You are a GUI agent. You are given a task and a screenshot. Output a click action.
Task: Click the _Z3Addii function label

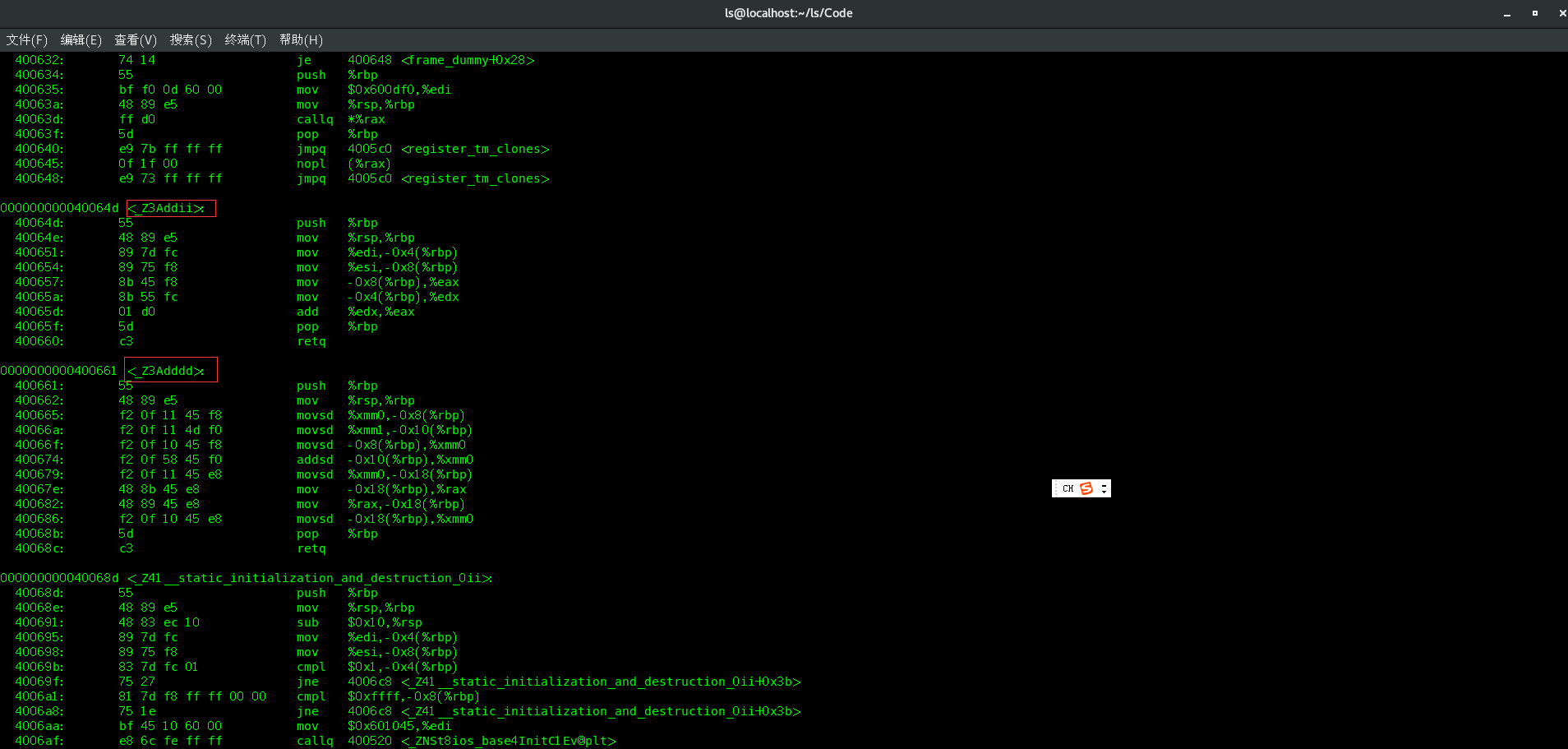(x=166, y=208)
